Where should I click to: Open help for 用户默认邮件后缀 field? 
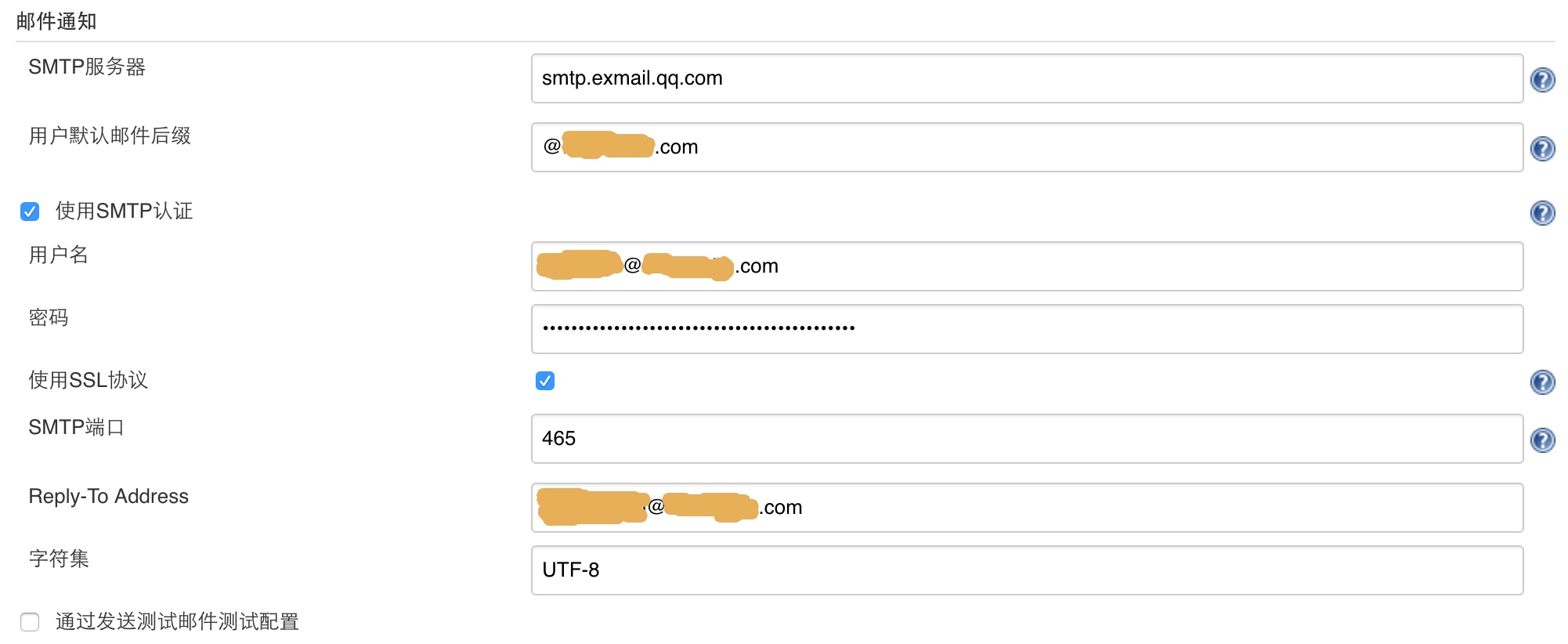pos(1542,149)
